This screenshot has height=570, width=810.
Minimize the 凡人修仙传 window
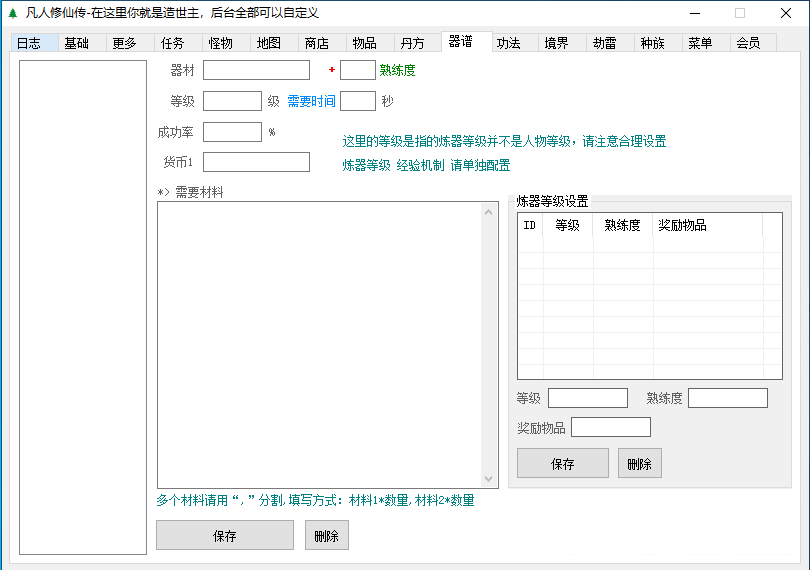pos(695,13)
